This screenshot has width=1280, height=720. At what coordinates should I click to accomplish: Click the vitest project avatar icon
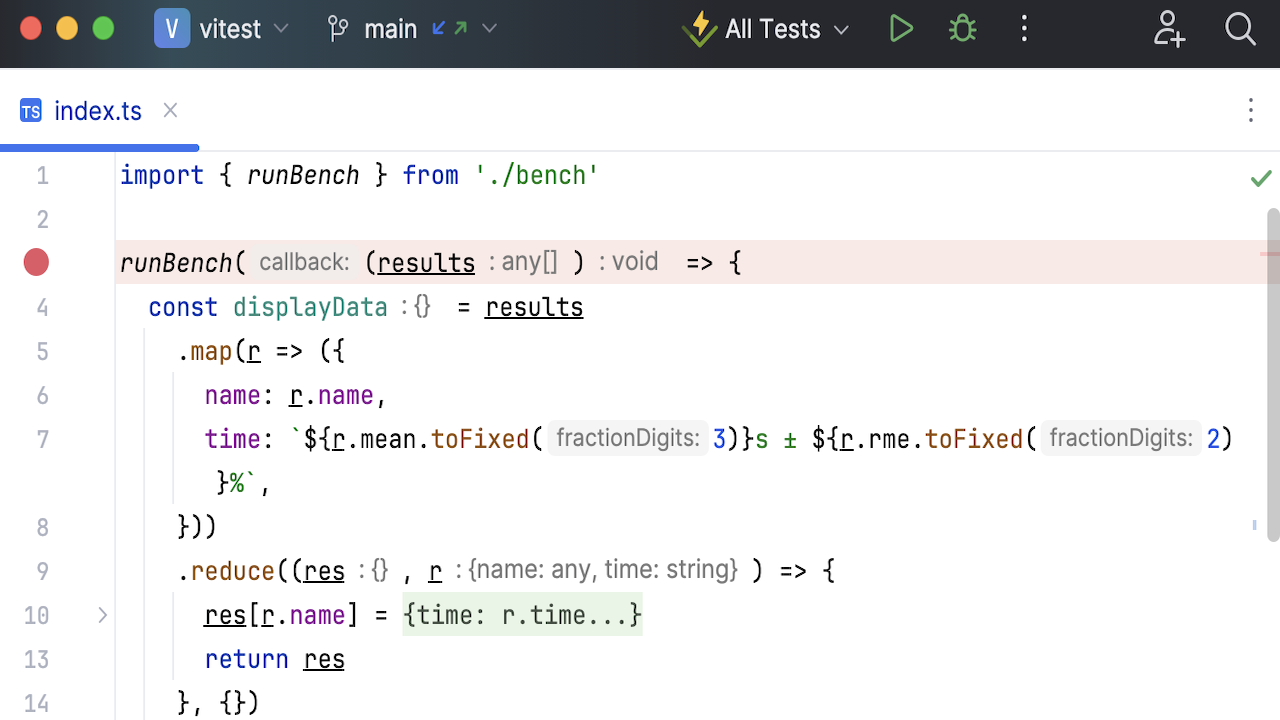[171, 28]
